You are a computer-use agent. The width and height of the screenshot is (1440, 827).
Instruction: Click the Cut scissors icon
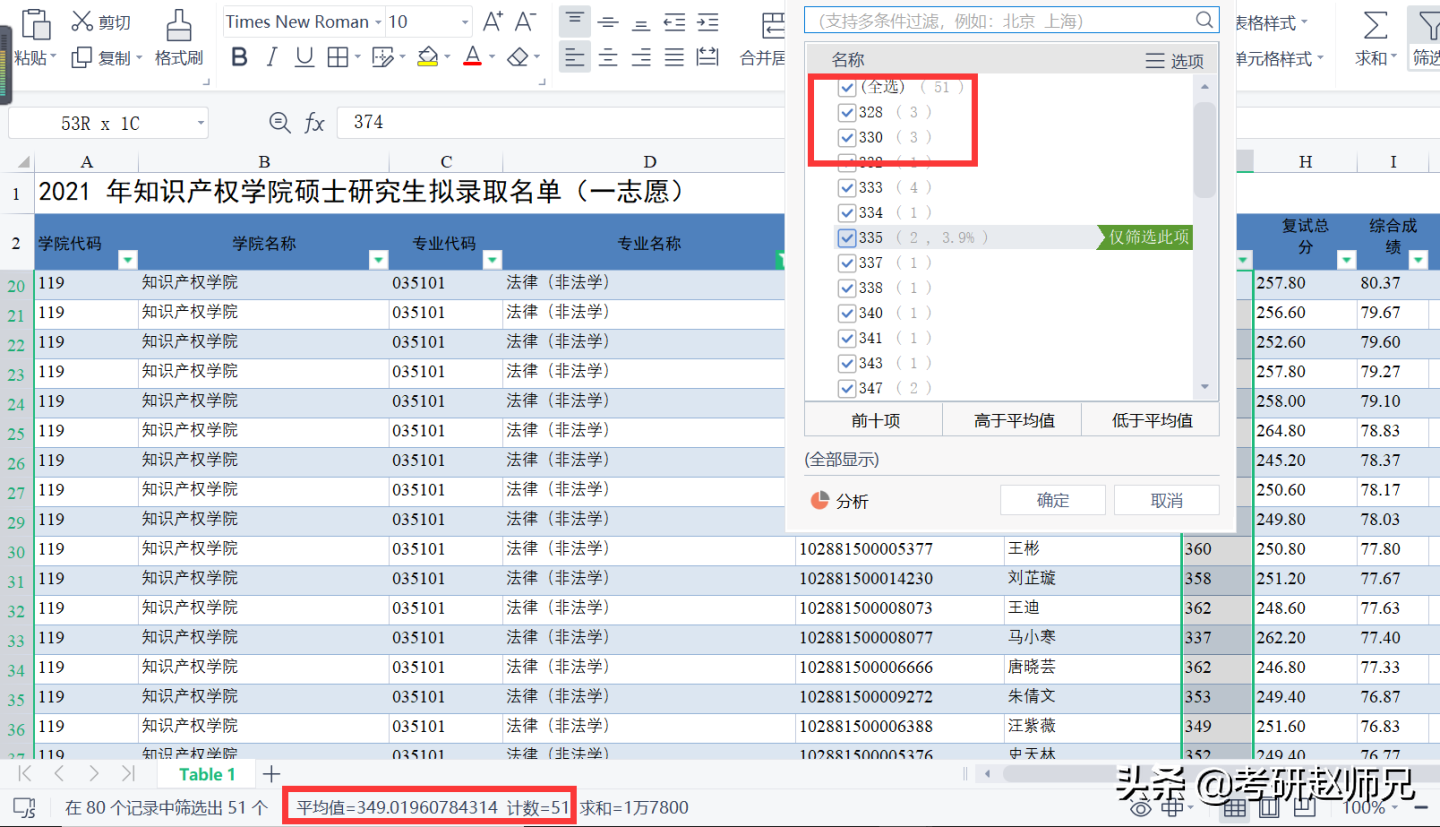[x=82, y=21]
